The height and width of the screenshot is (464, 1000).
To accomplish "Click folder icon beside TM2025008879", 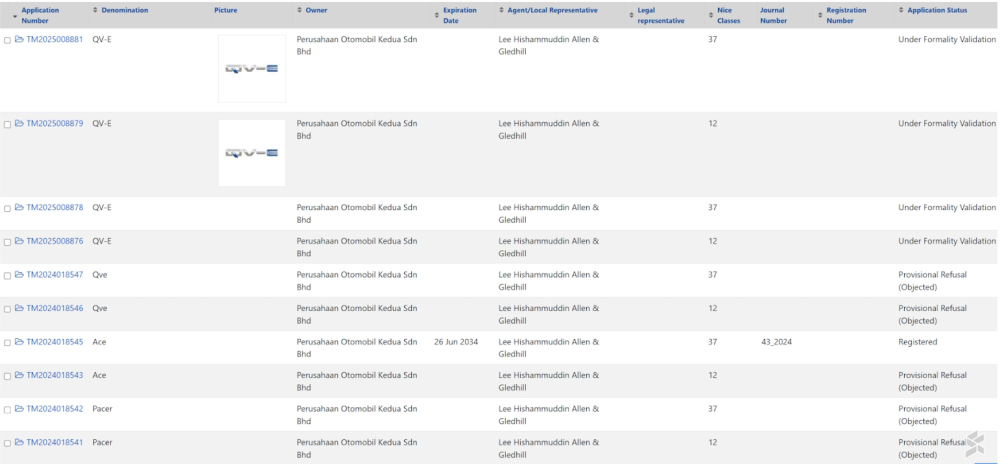I will tap(19, 124).
